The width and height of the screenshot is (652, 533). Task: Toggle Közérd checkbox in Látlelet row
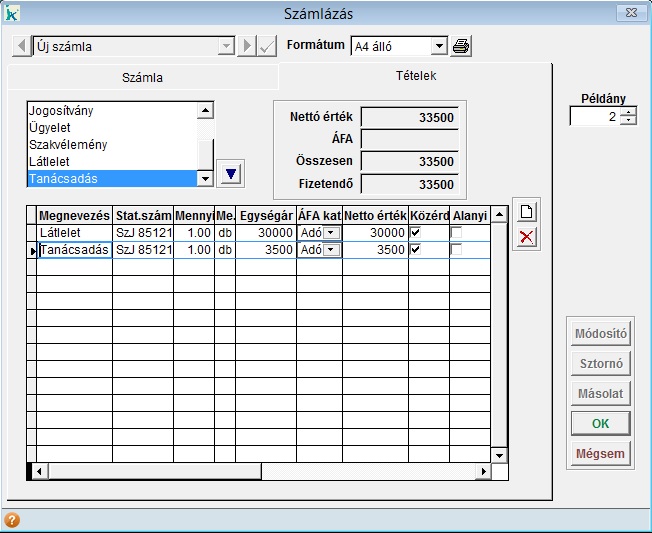coord(416,232)
